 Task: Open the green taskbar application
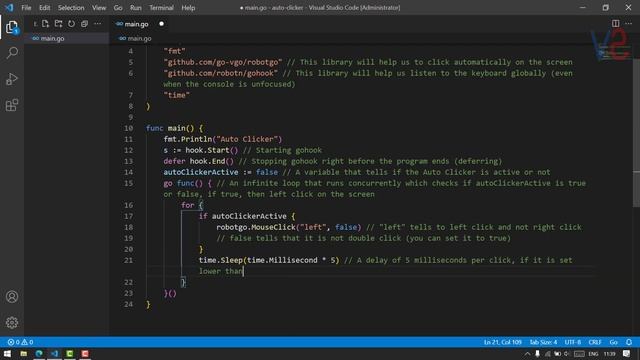[x=70, y=353]
